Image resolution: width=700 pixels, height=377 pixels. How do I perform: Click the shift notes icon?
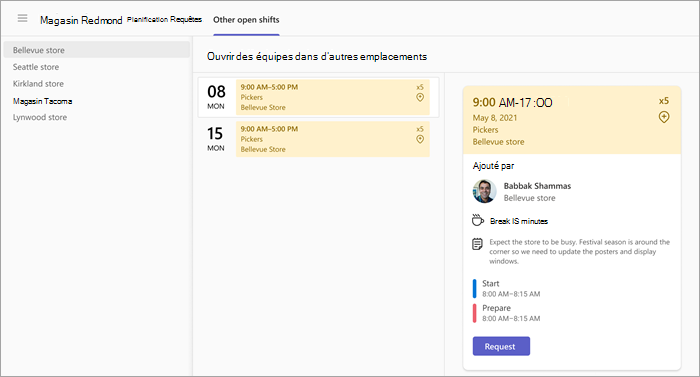[x=477, y=244]
